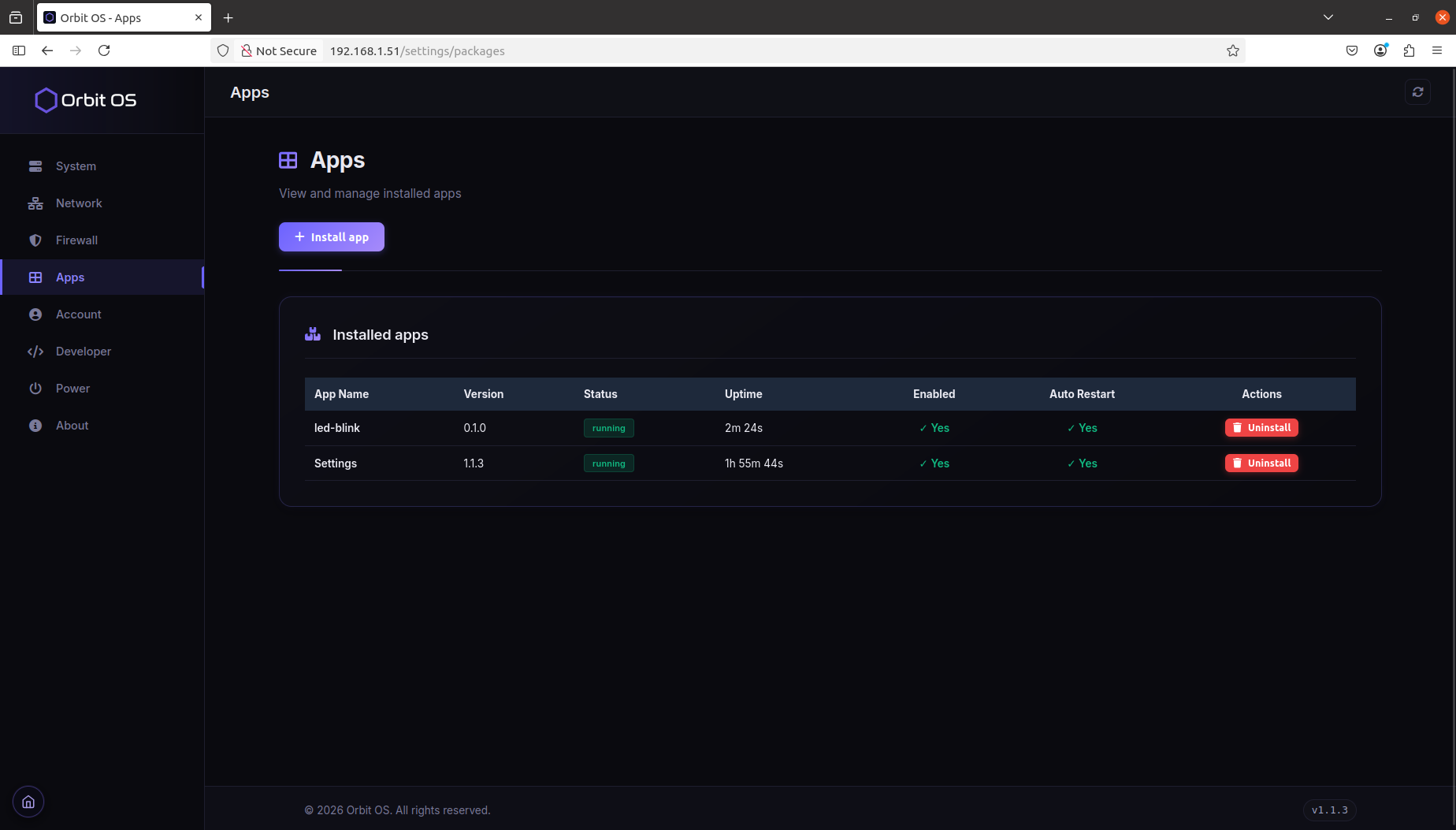Open browser extensions icon
The width and height of the screenshot is (1456, 830).
(1409, 50)
